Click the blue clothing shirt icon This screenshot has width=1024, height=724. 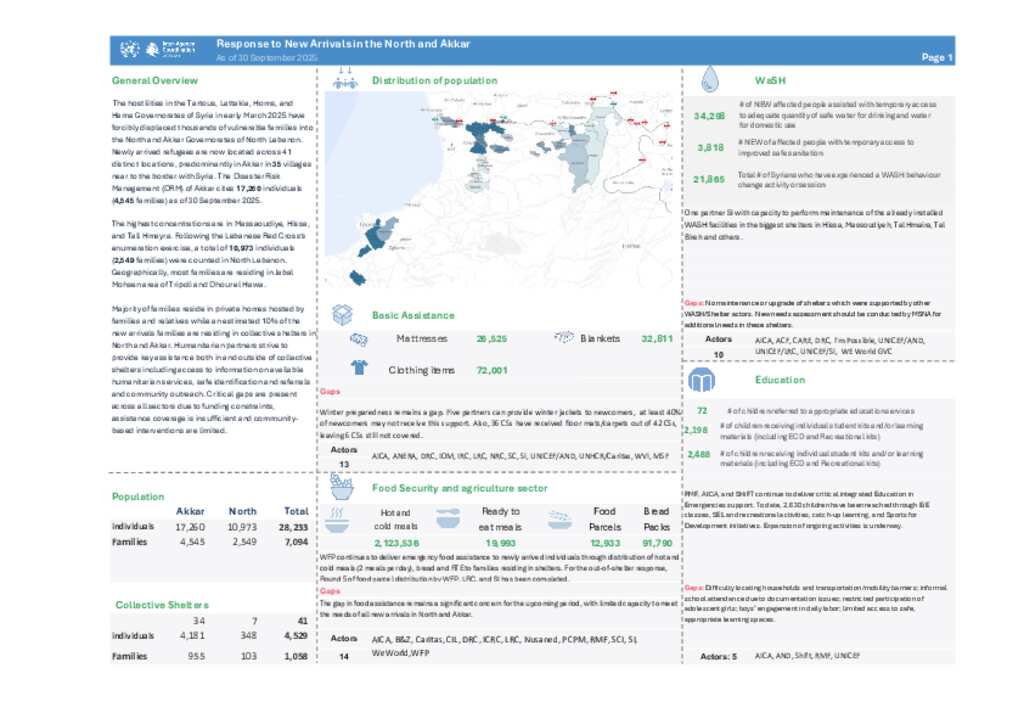pos(358,369)
